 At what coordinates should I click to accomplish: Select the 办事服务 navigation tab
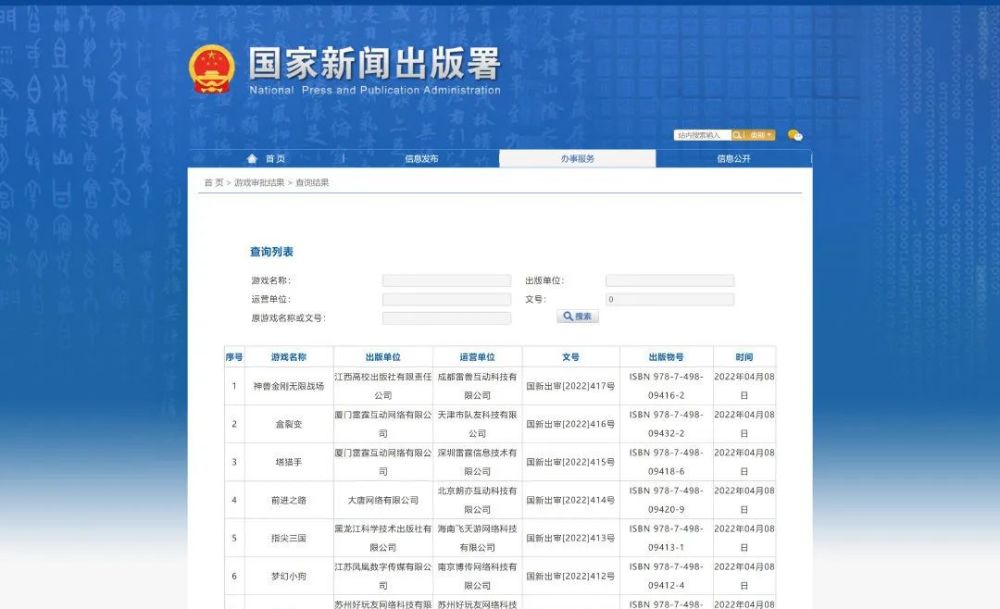click(577, 159)
